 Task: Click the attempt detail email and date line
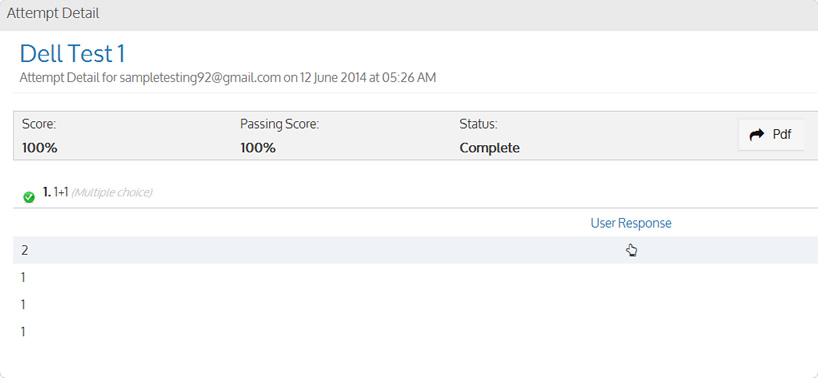(x=227, y=78)
